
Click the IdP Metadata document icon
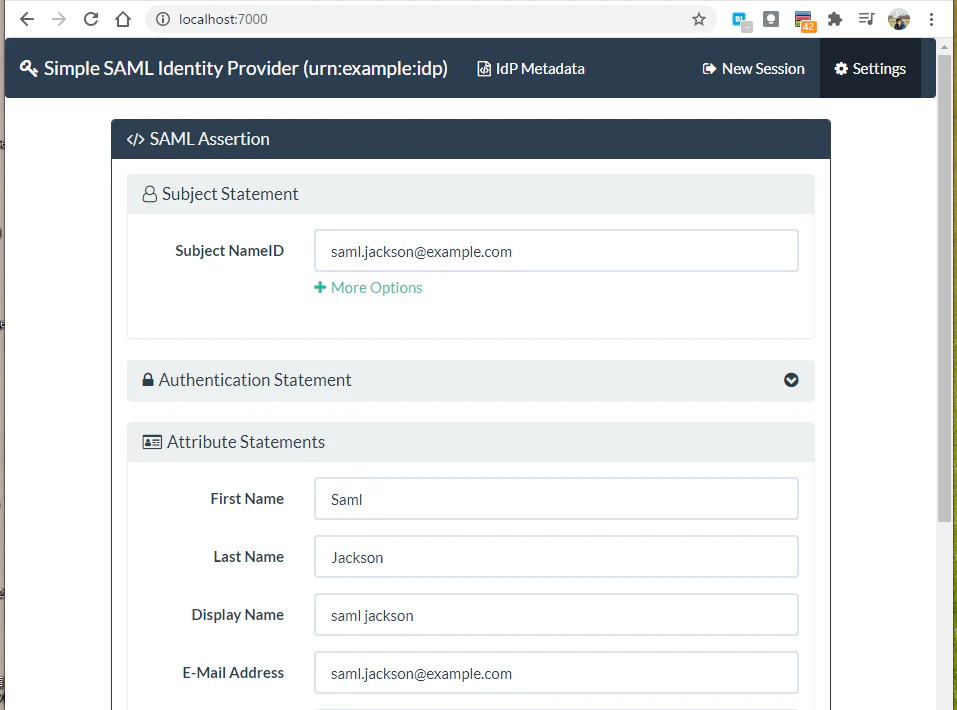[x=483, y=69]
